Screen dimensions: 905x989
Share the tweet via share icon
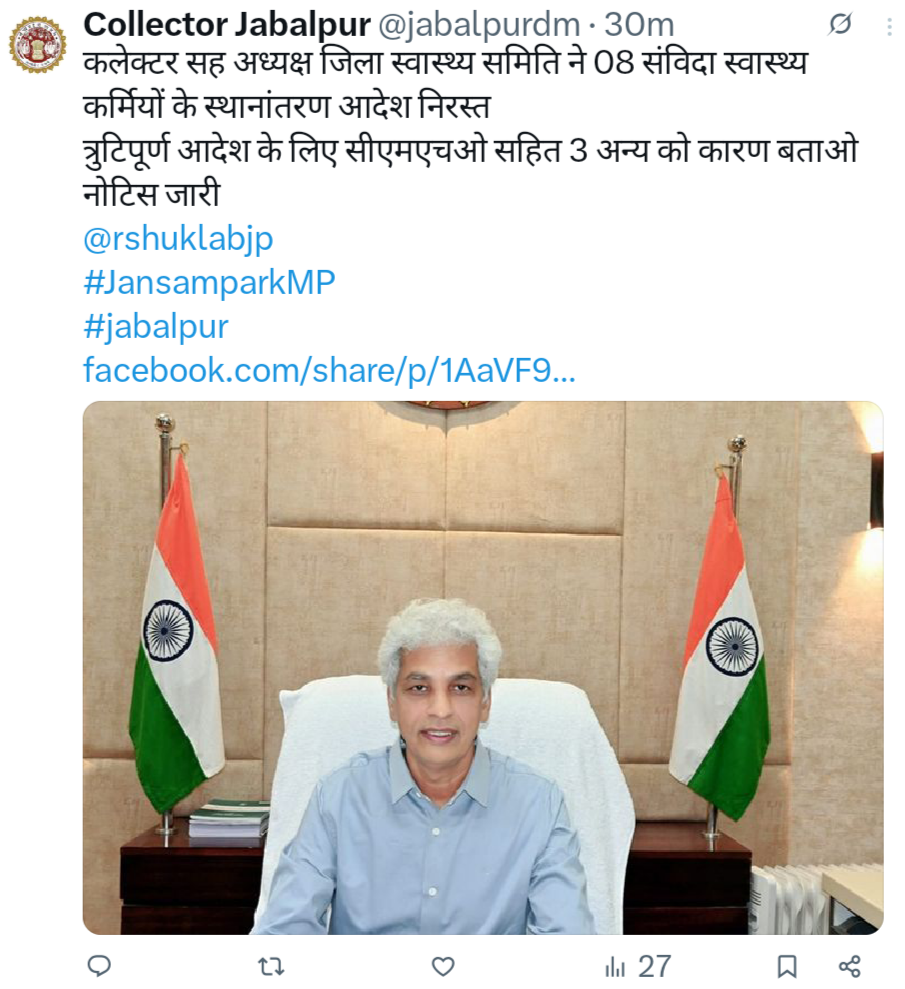coord(850,966)
